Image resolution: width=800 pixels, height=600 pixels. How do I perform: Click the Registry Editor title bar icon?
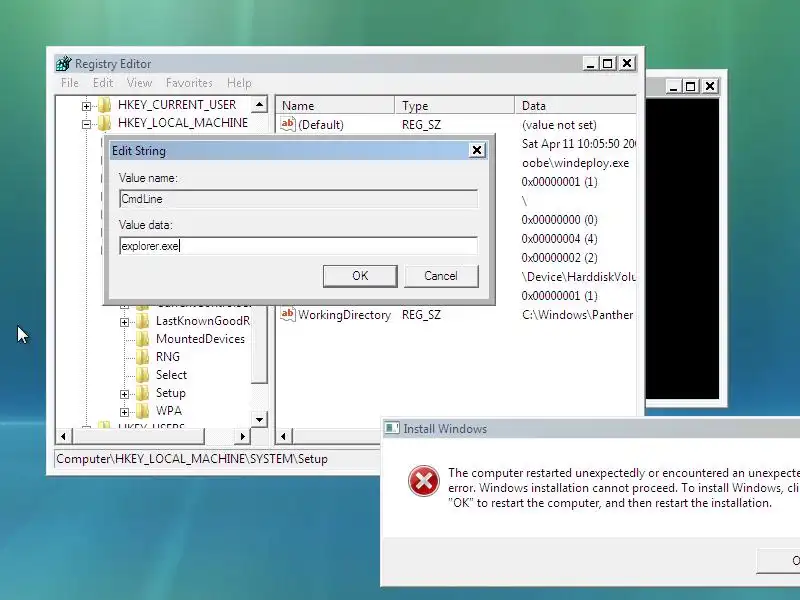click(64, 64)
